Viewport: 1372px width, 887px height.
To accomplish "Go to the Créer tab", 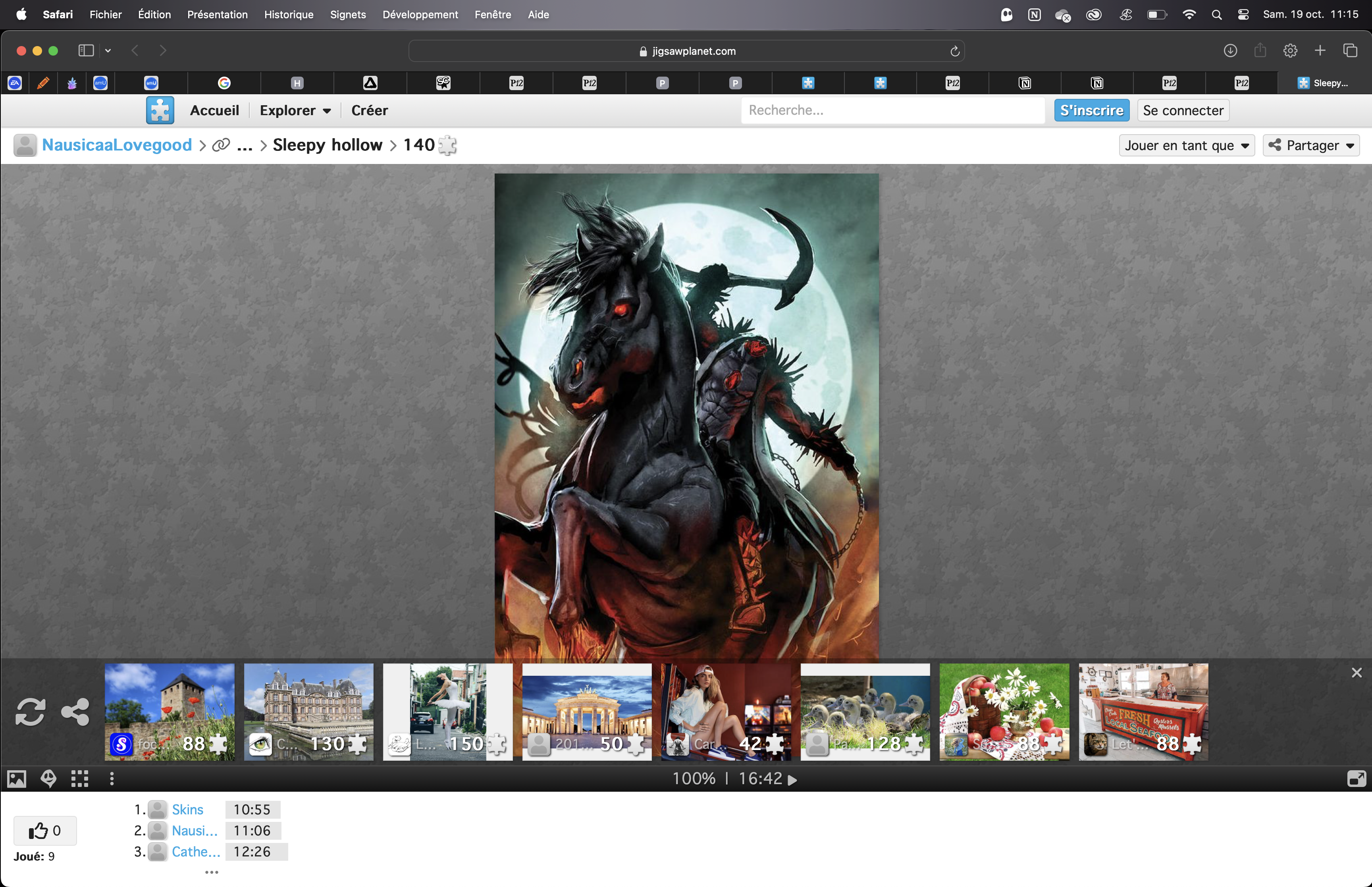I will (369, 110).
